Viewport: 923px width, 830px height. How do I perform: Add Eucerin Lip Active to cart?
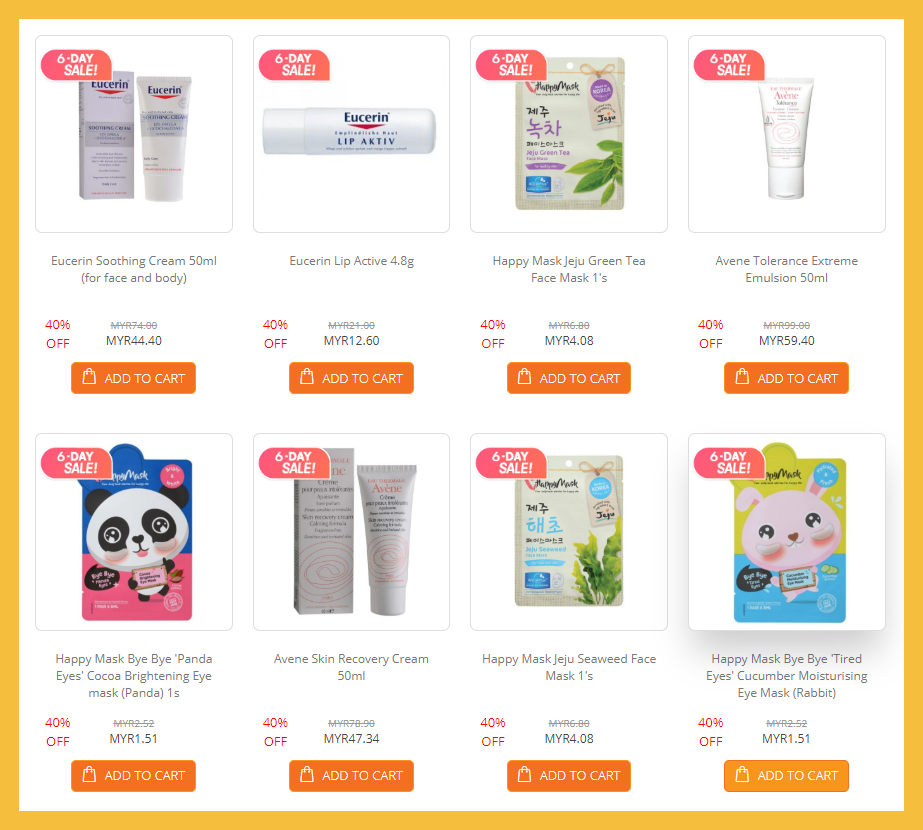(x=351, y=378)
